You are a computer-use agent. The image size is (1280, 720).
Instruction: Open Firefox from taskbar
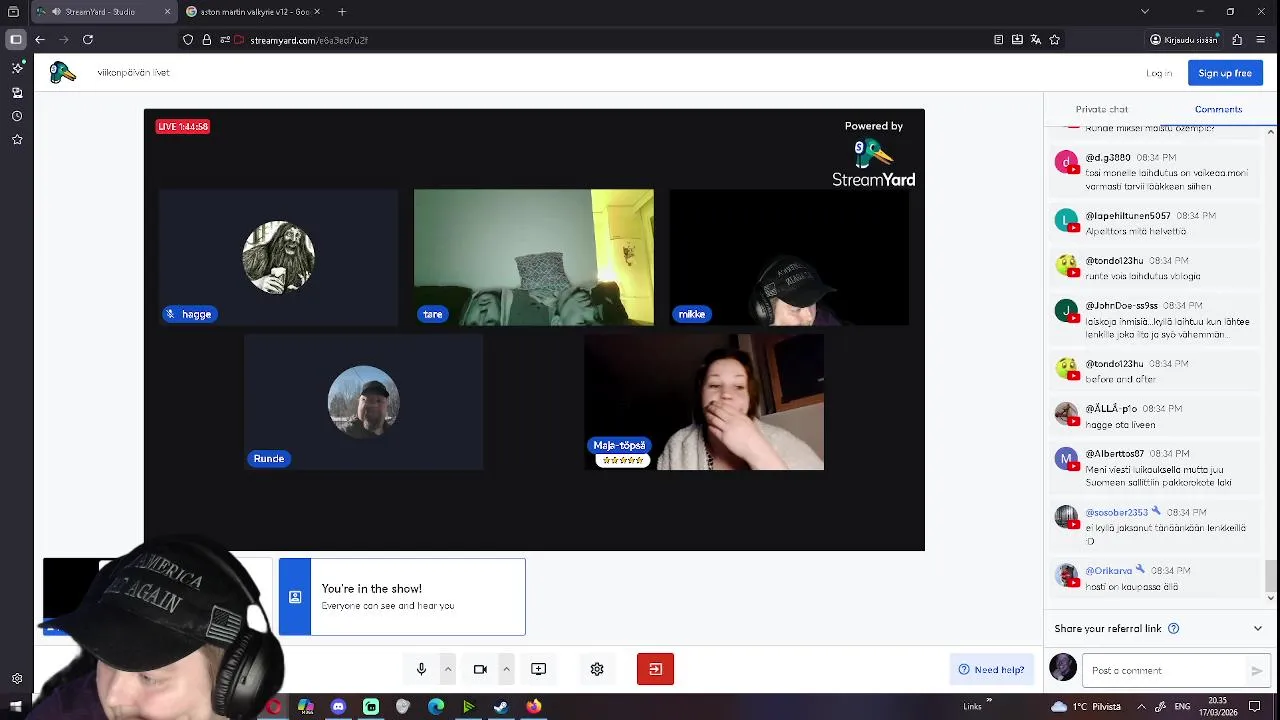pos(534,707)
